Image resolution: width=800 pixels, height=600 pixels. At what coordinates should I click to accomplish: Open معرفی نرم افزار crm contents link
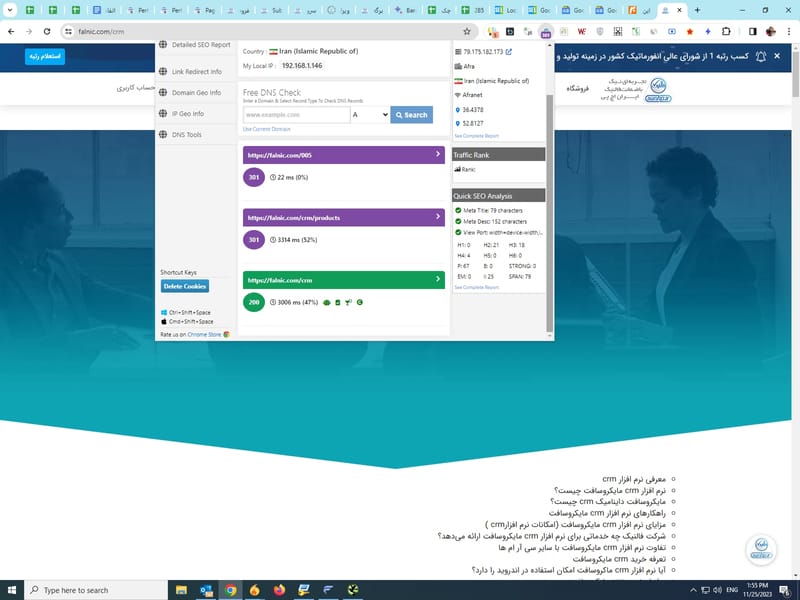(x=634, y=479)
